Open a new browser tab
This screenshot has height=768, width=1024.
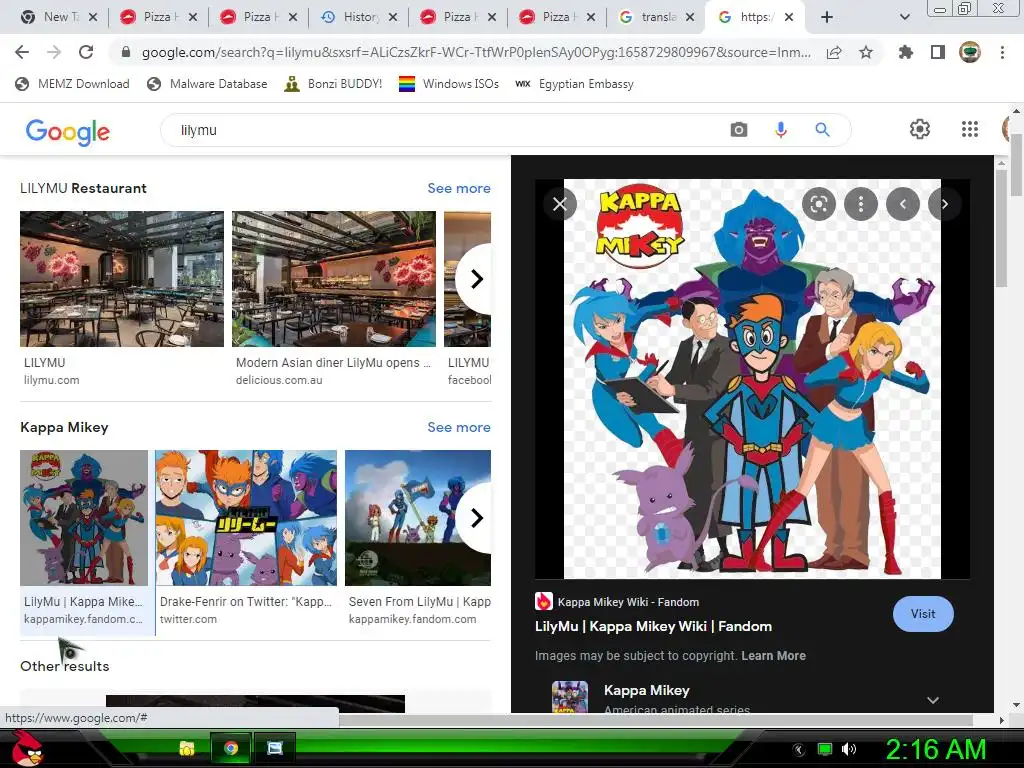tap(827, 18)
